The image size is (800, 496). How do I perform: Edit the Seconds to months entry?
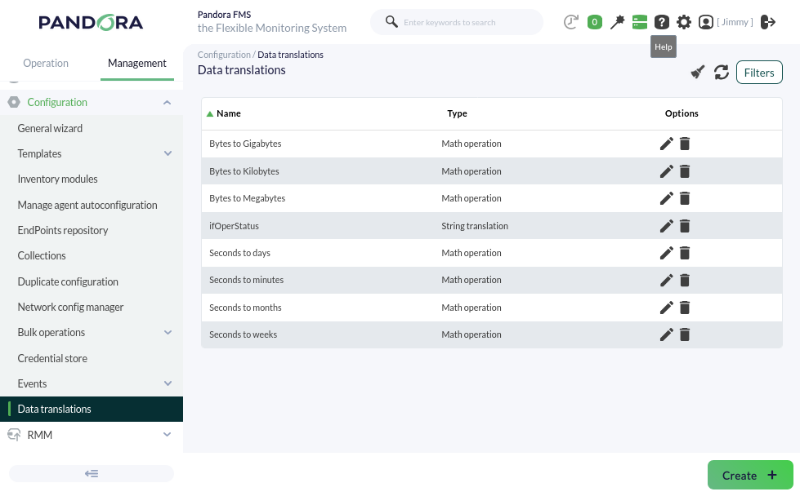pos(666,308)
